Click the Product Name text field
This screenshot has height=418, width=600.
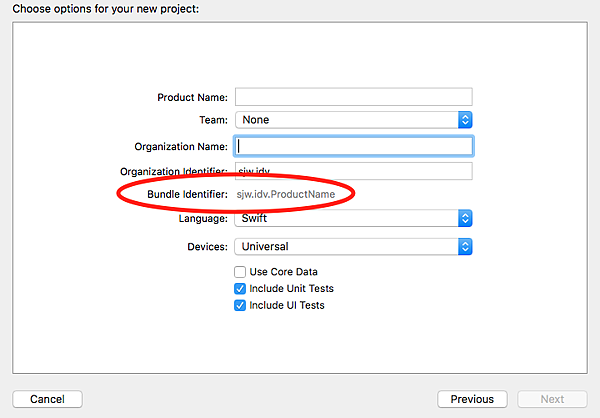point(352,97)
